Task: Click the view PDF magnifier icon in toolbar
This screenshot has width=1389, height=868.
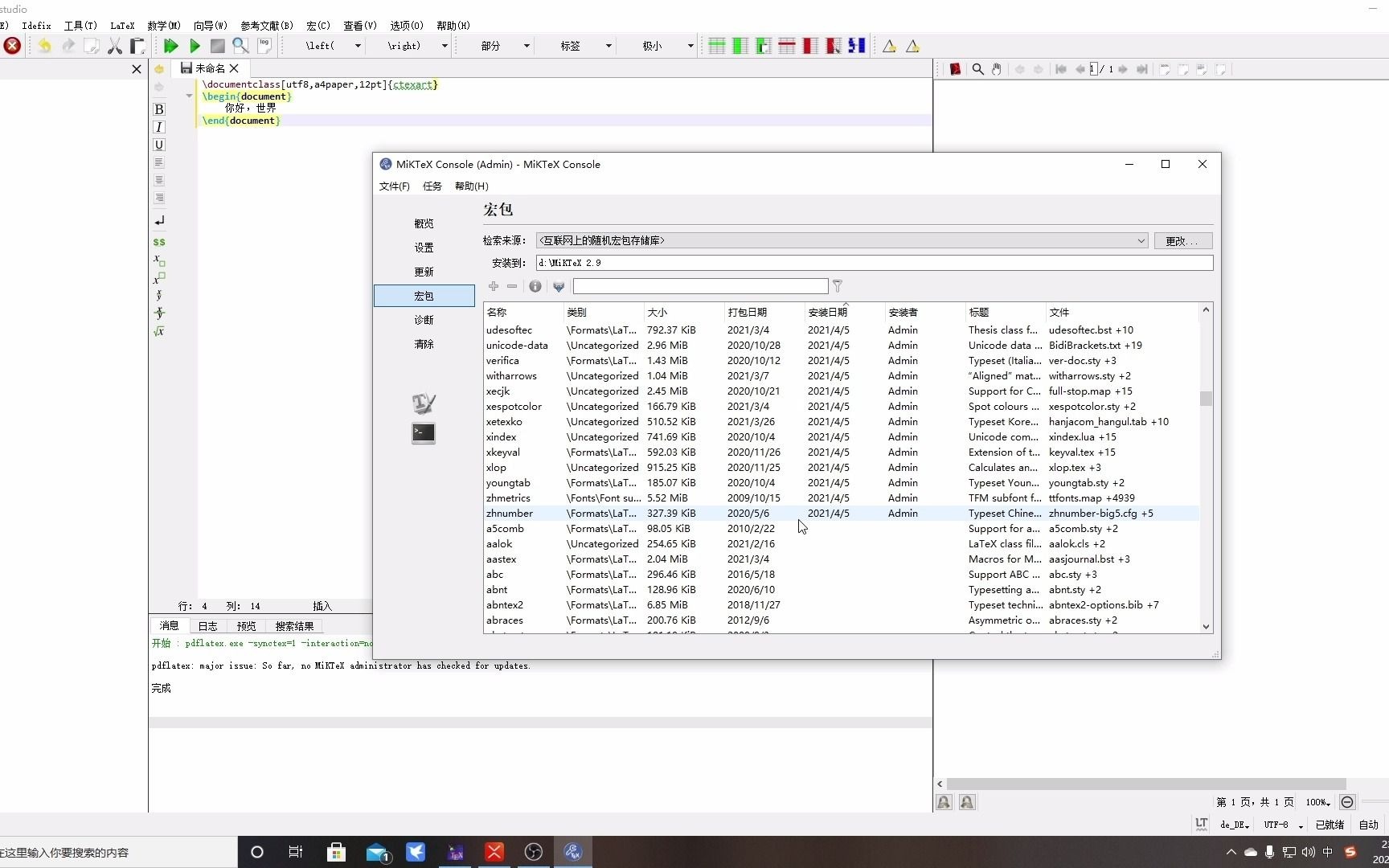Action: pos(240,46)
